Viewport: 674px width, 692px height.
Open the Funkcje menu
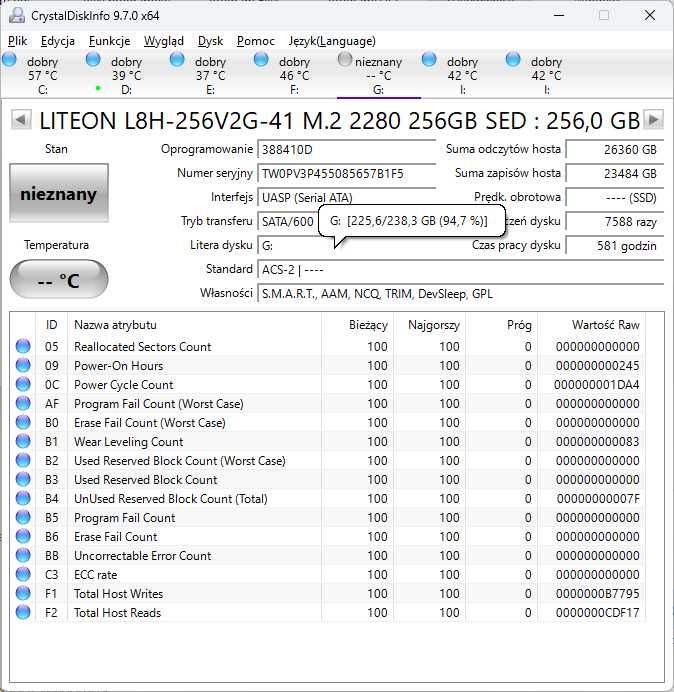(109, 41)
